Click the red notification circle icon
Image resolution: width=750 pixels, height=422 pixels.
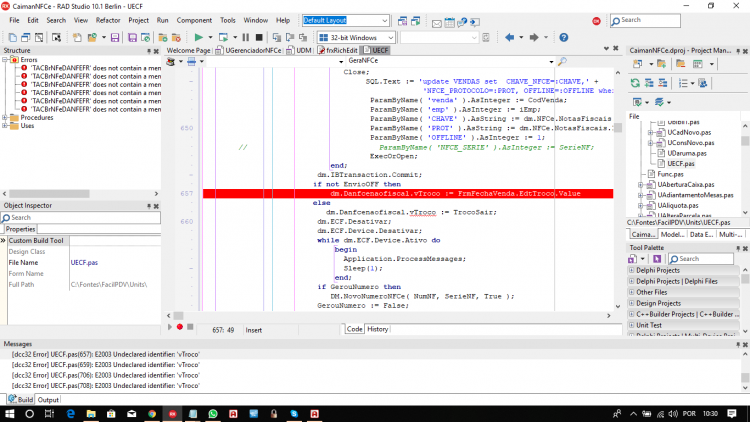point(596,21)
